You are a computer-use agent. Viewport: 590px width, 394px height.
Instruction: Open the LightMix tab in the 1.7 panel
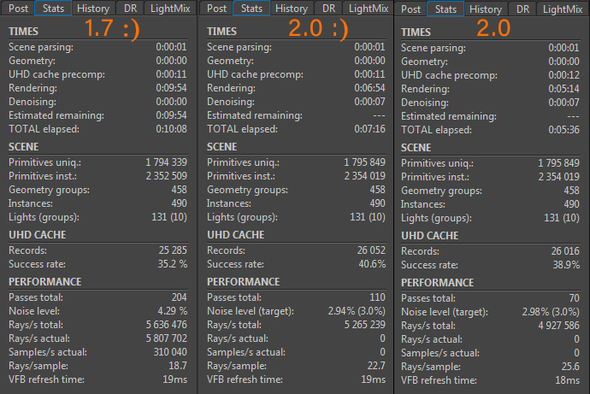[170, 8]
